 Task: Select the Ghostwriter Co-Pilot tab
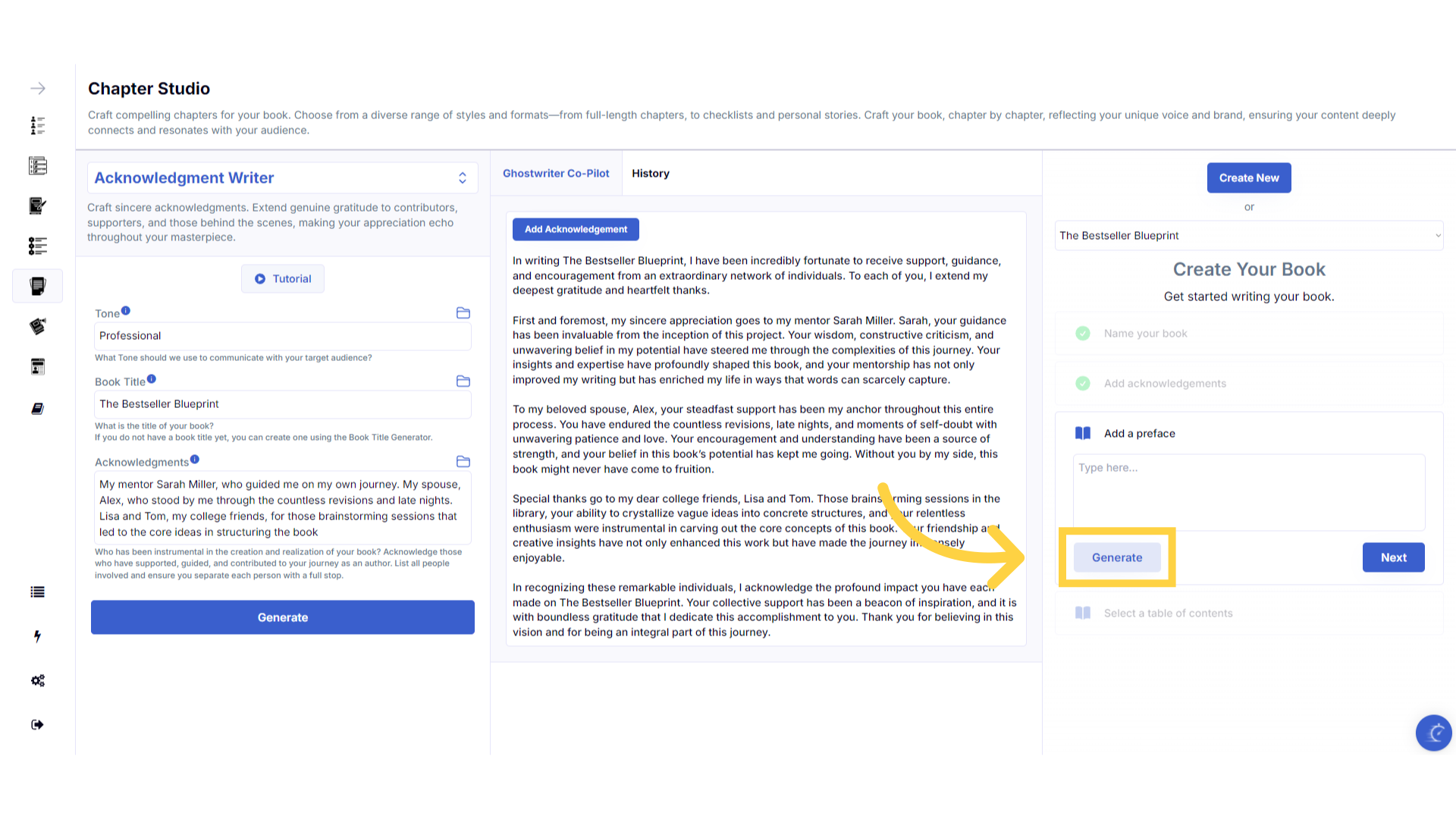pyautogui.click(x=556, y=174)
